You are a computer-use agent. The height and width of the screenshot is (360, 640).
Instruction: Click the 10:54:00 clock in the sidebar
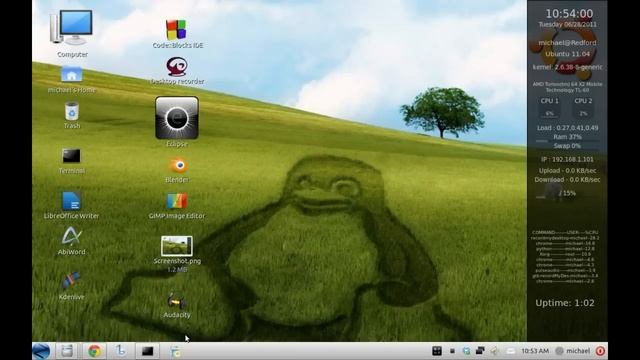[569, 13]
